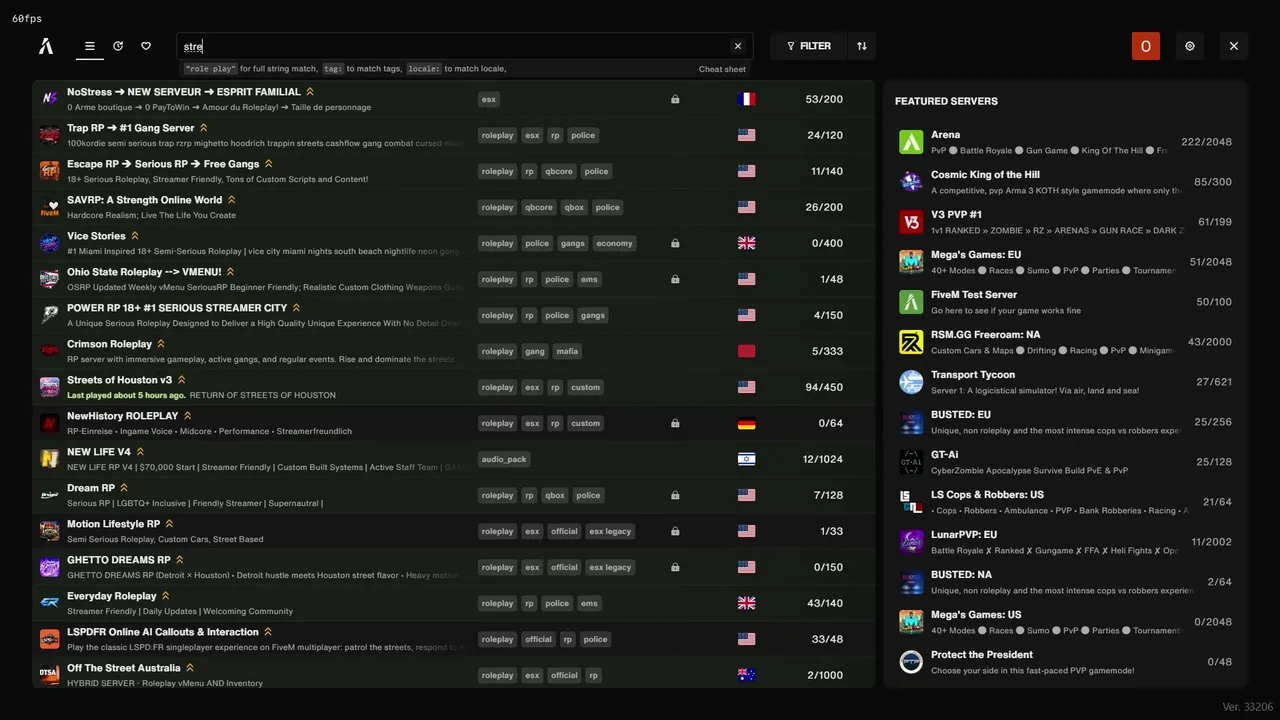Select the mafia tag on Crimson Roleplay row
Image resolution: width=1280 pixels, height=720 pixels.
point(567,351)
